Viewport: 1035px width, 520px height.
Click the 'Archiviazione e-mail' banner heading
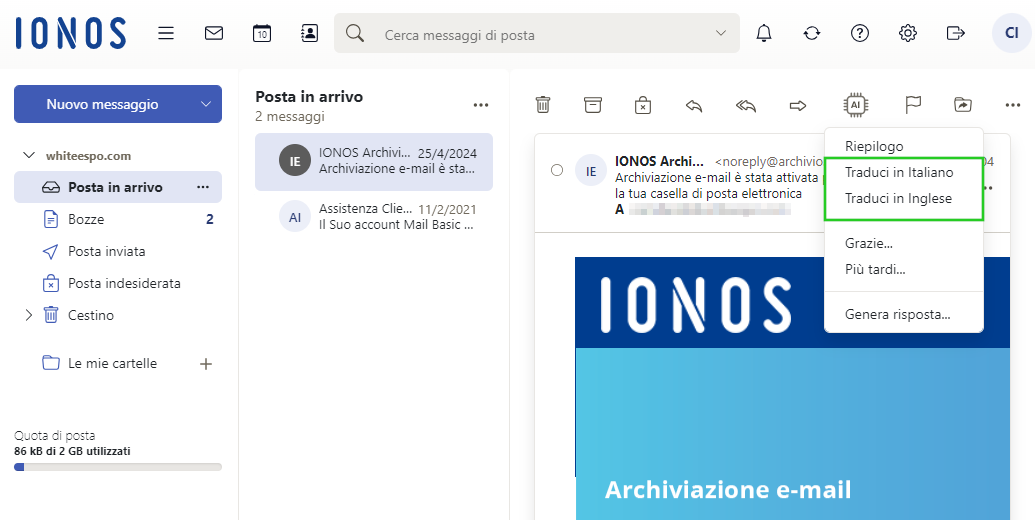point(728,490)
